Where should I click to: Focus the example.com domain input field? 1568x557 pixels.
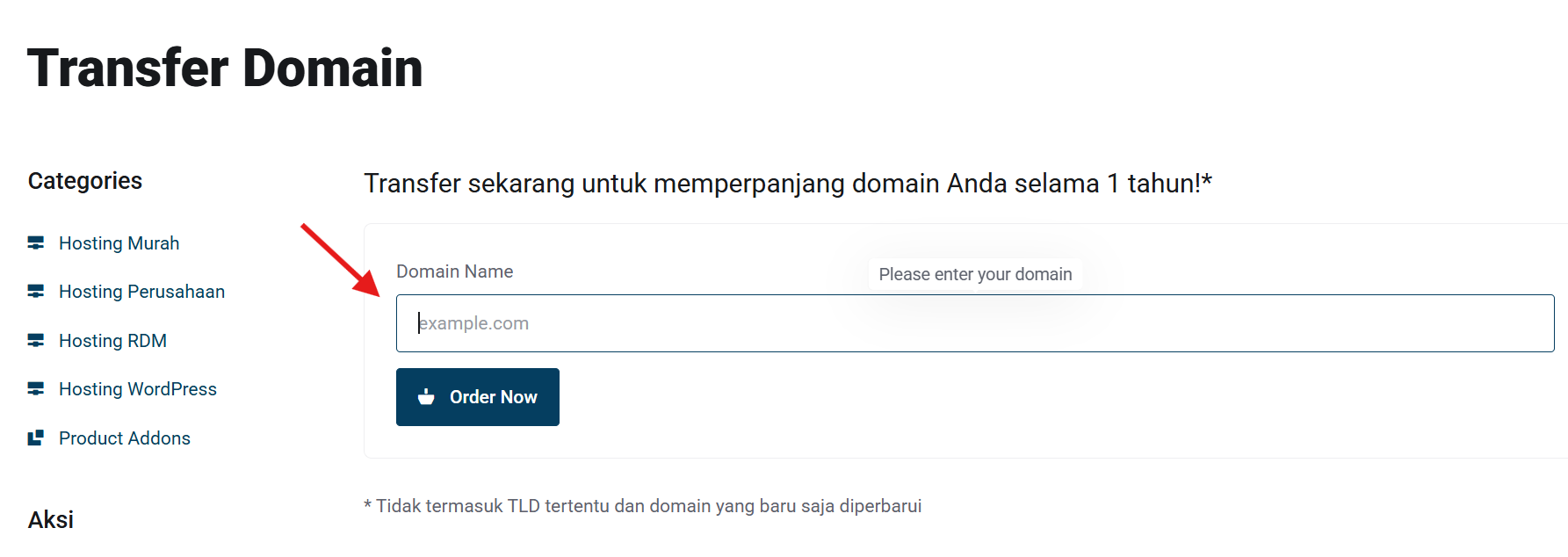(x=975, y=323)
